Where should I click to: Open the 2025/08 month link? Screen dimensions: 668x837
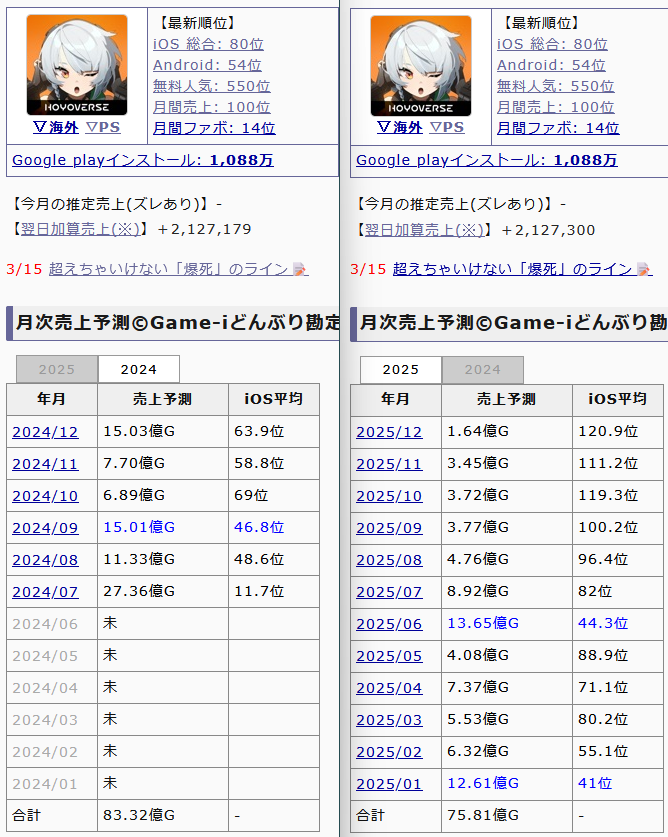389,560
